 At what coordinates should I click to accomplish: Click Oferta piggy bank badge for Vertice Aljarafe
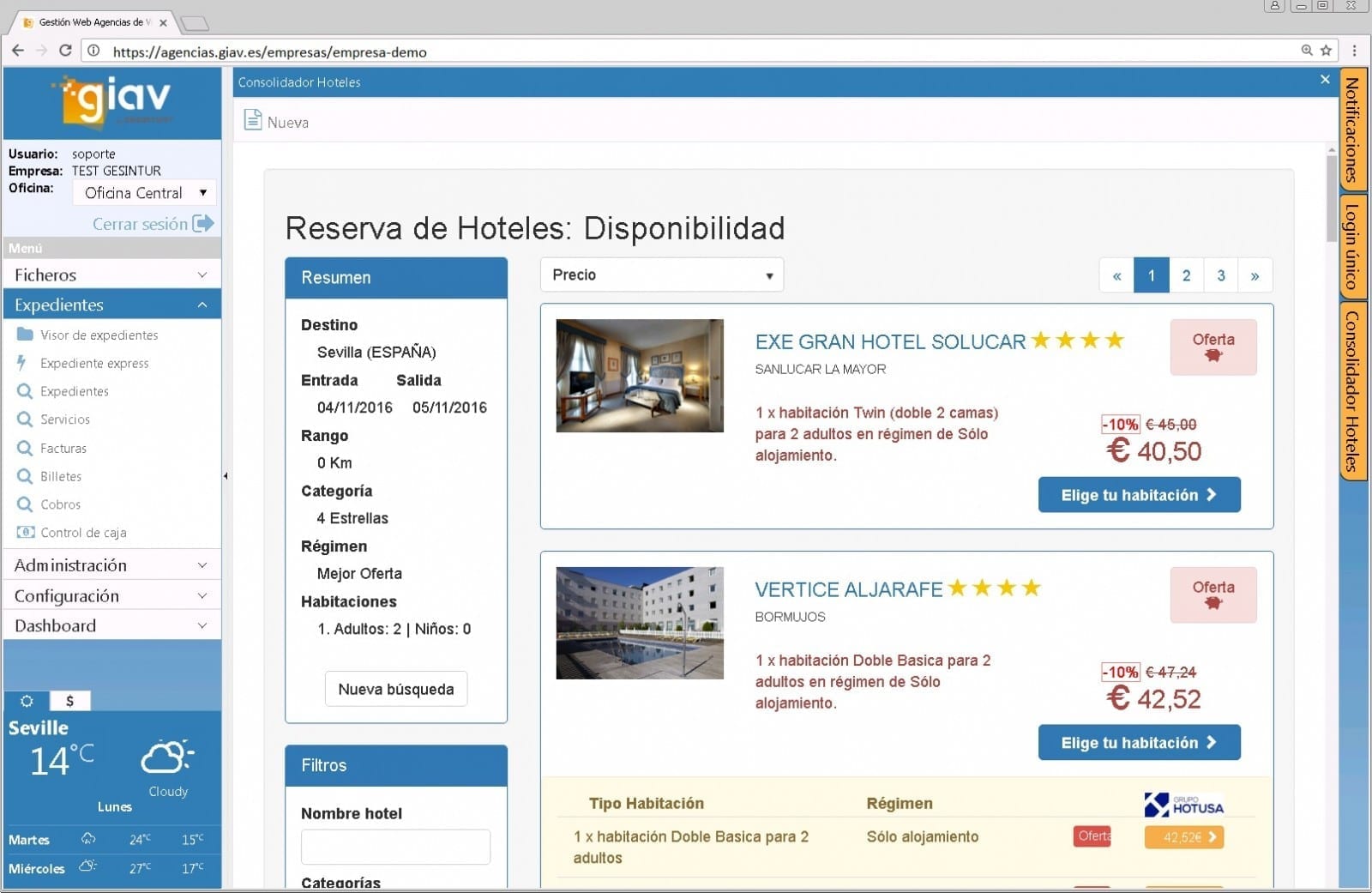pos(1213,595)
